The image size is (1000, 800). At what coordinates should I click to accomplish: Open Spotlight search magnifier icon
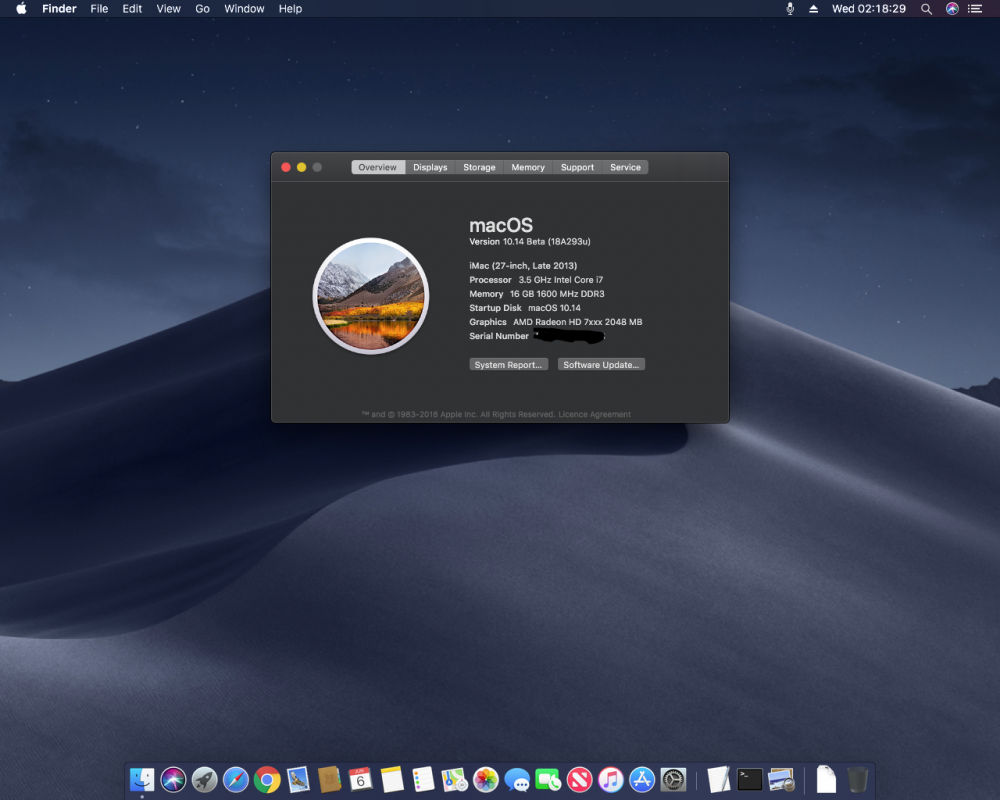pos(926,8)
